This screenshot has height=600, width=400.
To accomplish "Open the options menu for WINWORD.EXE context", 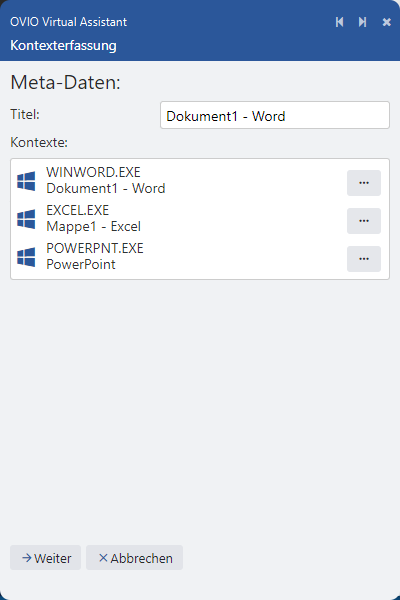I will [x=364, y=183].
